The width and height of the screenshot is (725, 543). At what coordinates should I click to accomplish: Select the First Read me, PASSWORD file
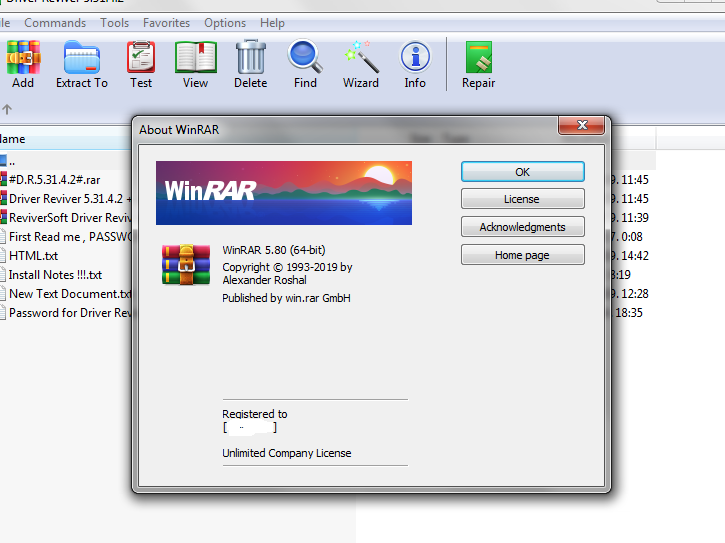66,236
